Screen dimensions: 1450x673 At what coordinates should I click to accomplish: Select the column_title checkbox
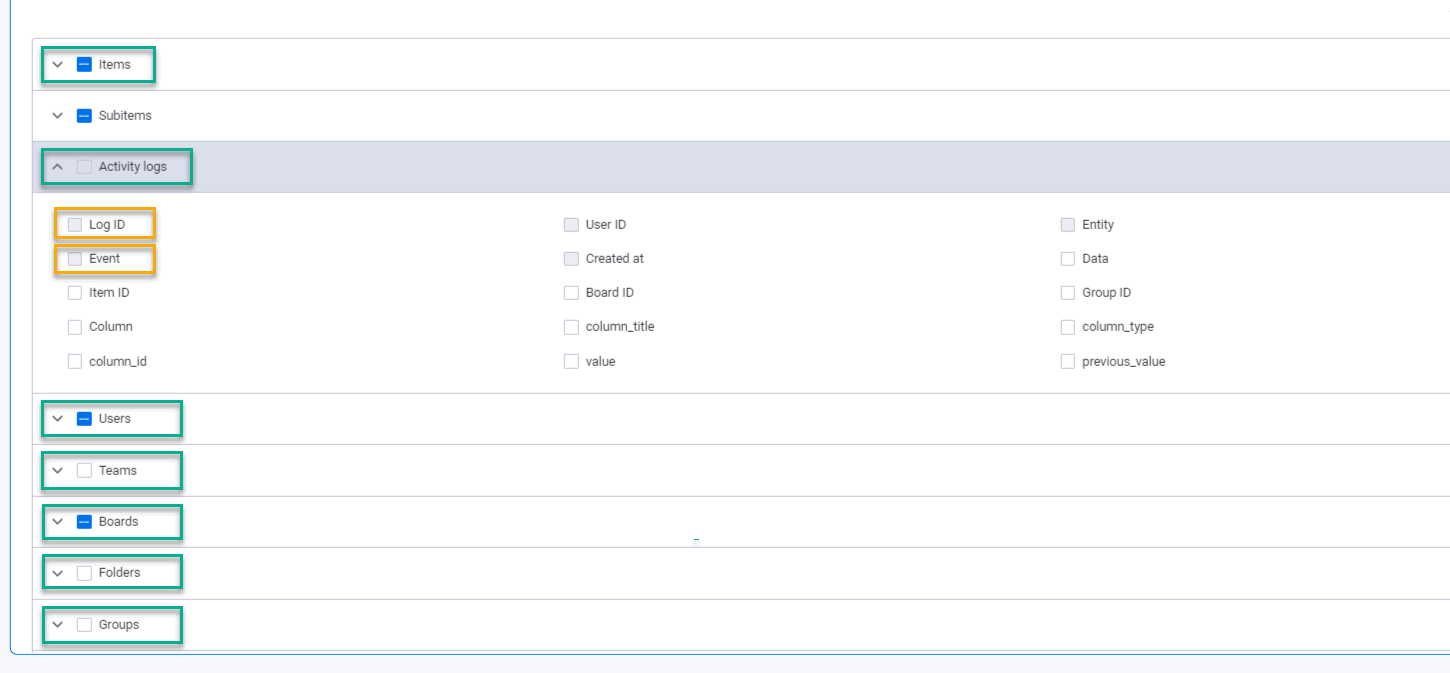tap(570, 326)
